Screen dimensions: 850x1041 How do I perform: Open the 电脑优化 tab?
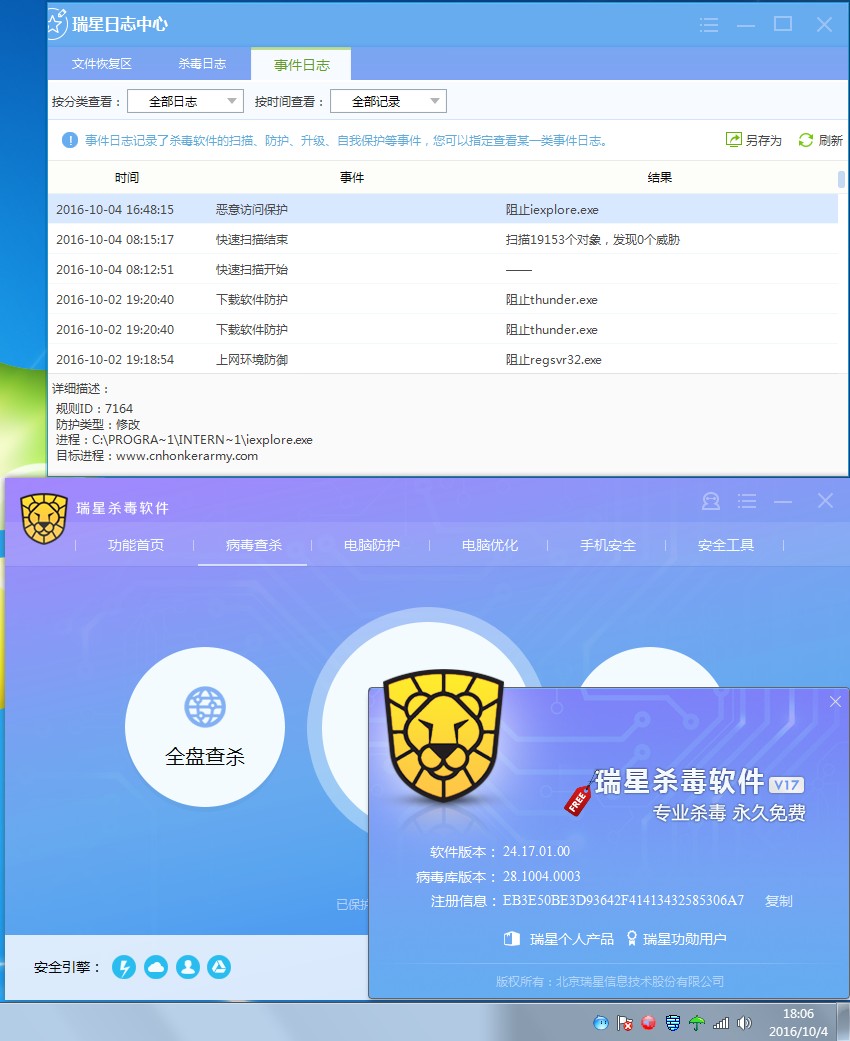[490, 545]
